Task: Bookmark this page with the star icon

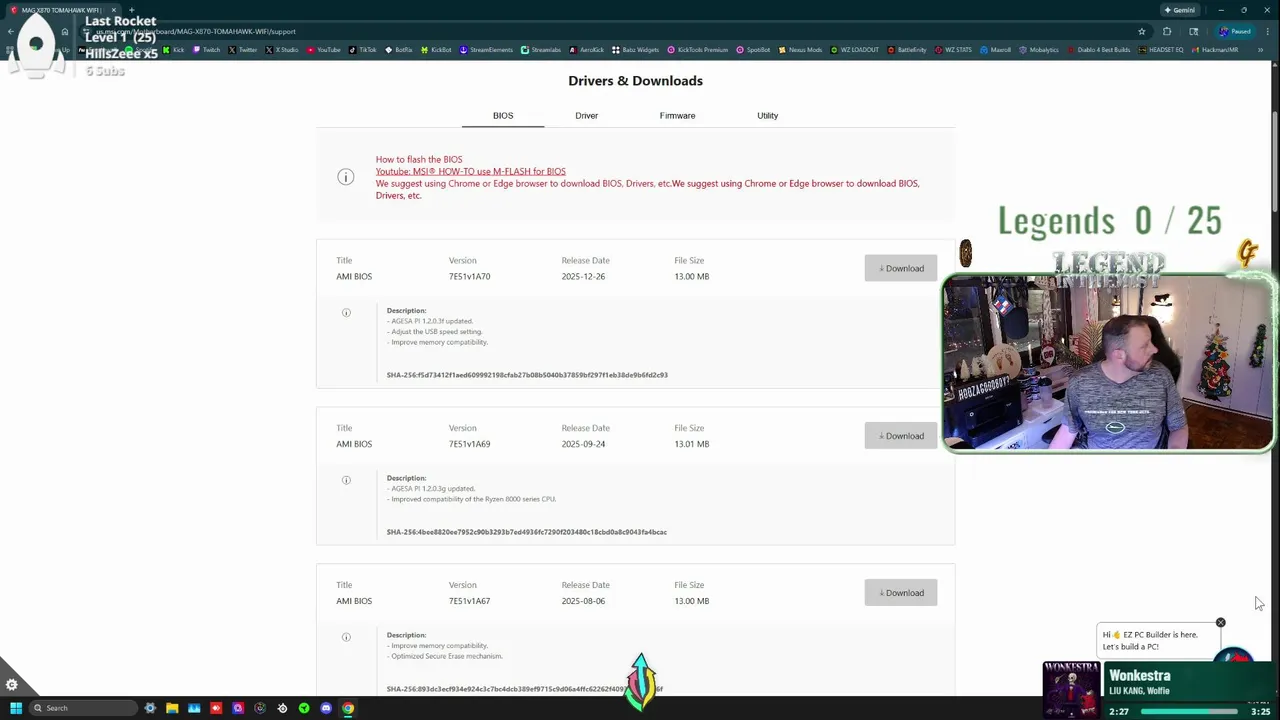Action: [x=1141, y=31]
